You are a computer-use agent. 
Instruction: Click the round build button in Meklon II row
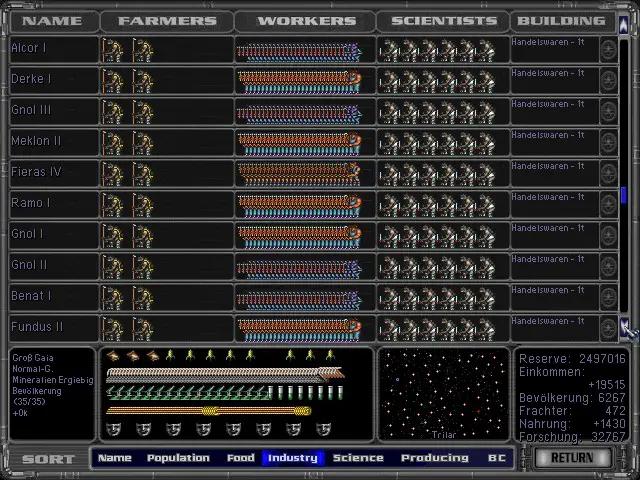click(x=608, y=142)
